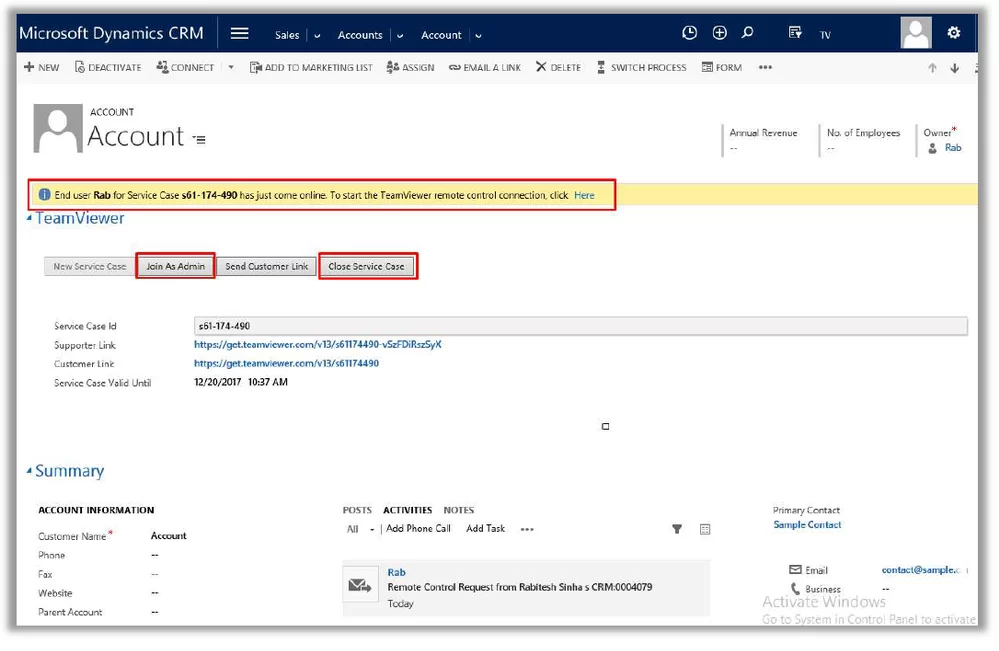This screenshot has height=651, width=999.
Task: Open the advanced find icon
Action: click(x=795, y=33)
